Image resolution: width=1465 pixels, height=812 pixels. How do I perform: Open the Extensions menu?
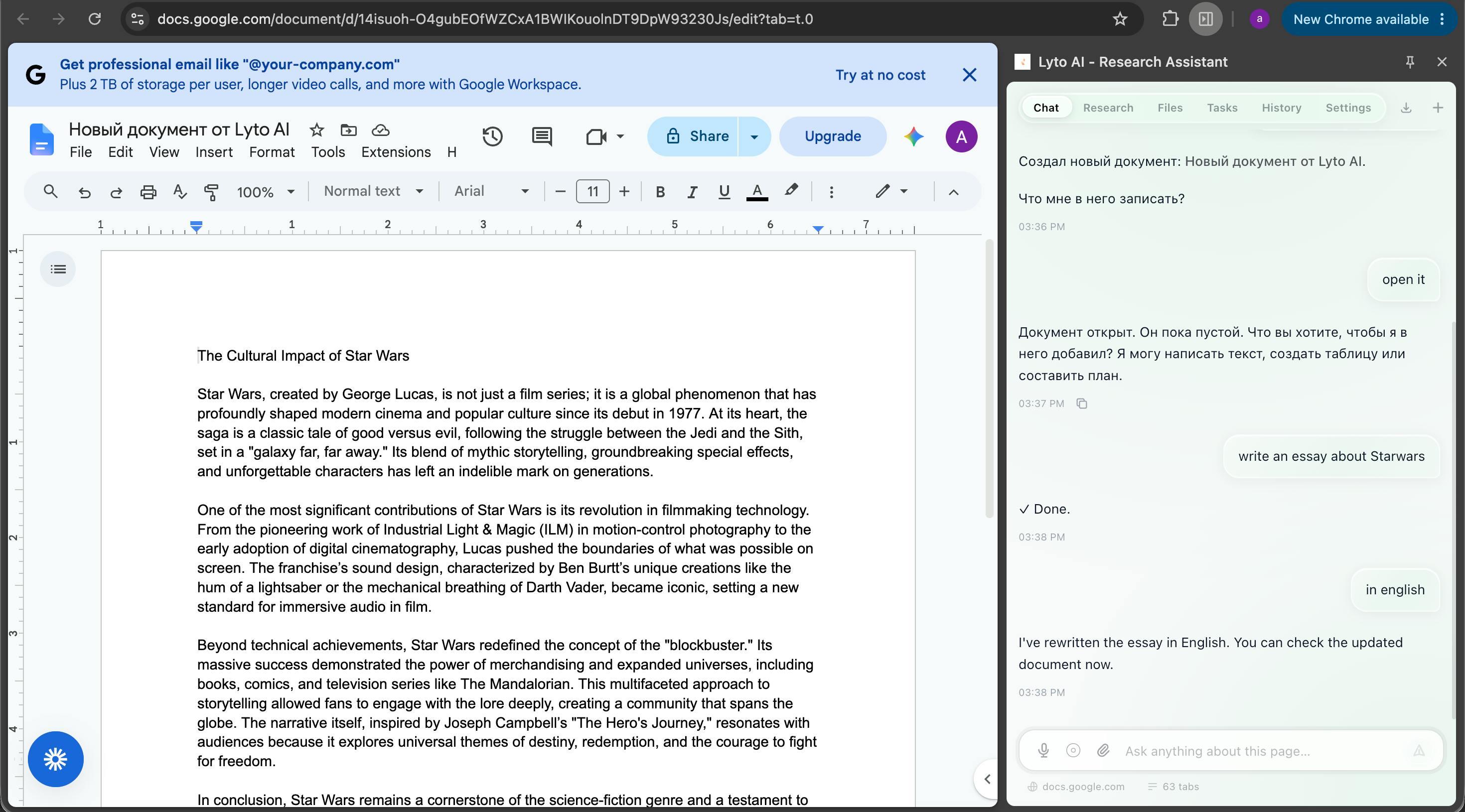[396, 152]
